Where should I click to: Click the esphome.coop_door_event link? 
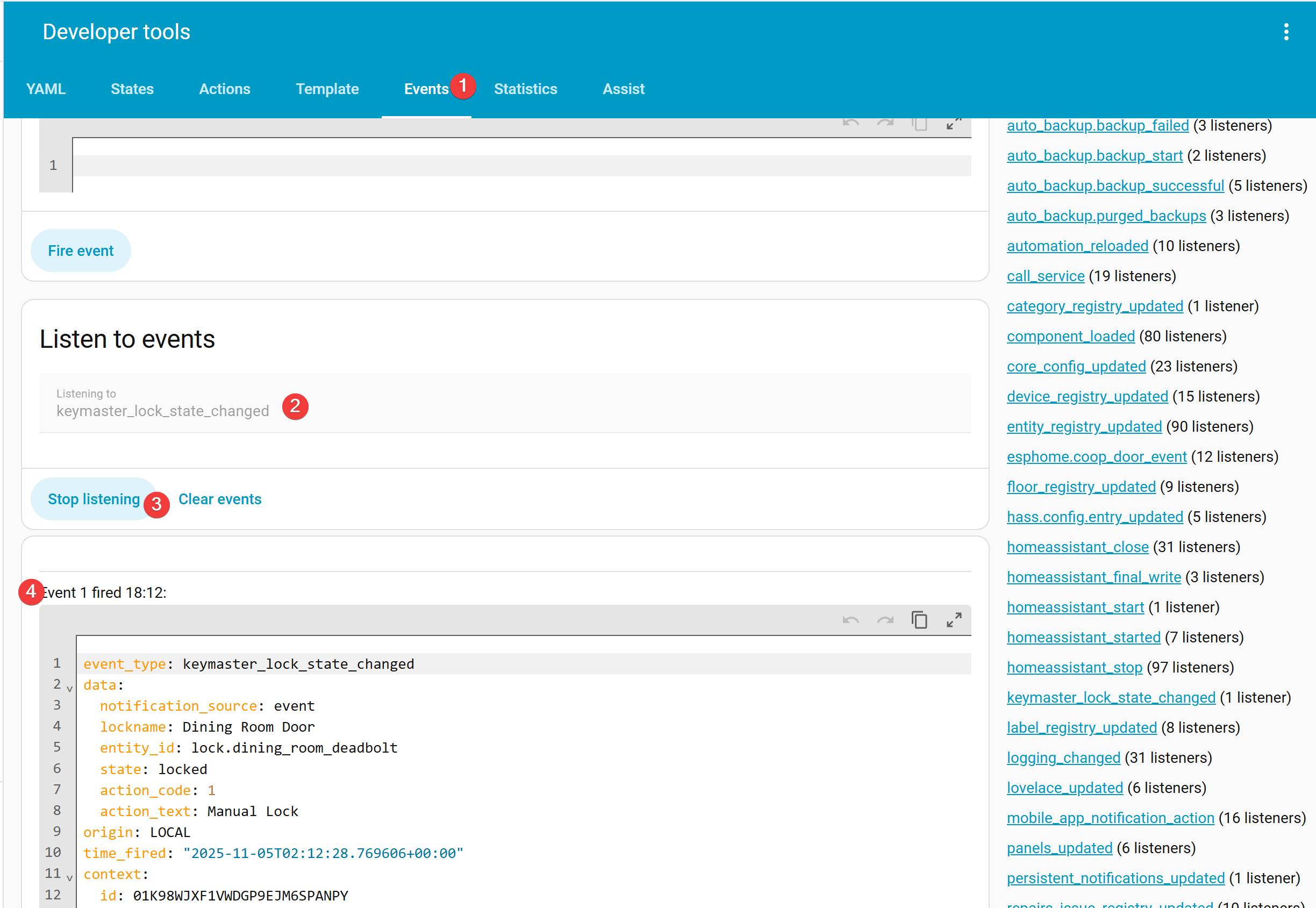click(1096, 457)
